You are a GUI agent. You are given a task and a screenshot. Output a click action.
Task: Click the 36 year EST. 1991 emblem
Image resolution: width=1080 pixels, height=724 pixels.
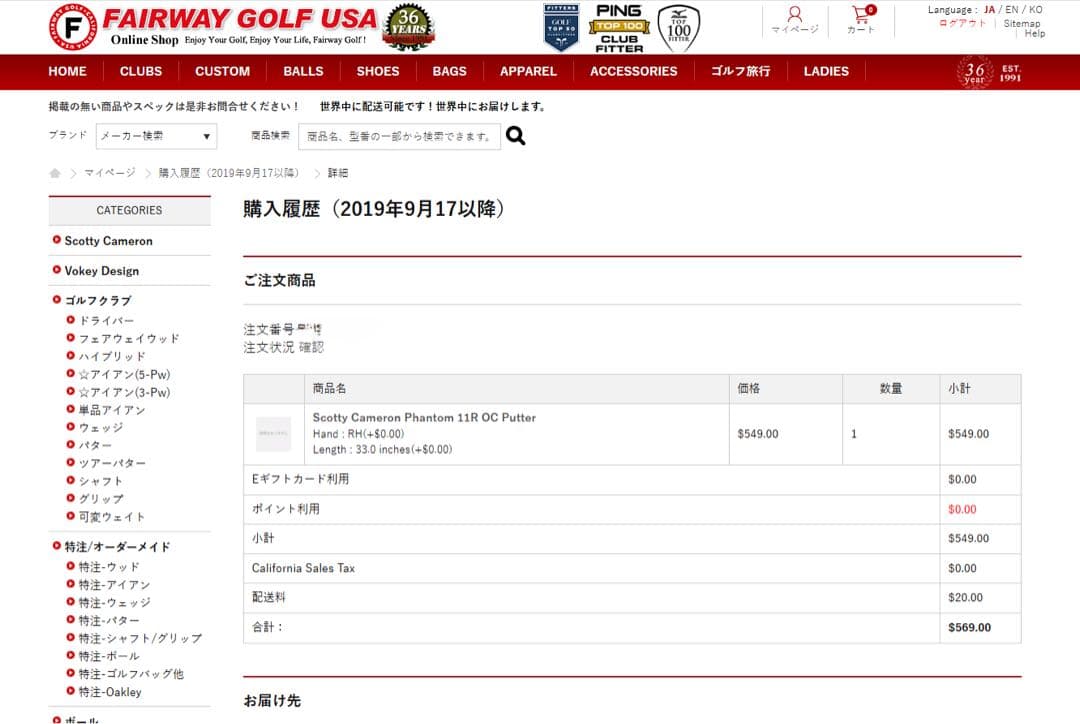989,72
